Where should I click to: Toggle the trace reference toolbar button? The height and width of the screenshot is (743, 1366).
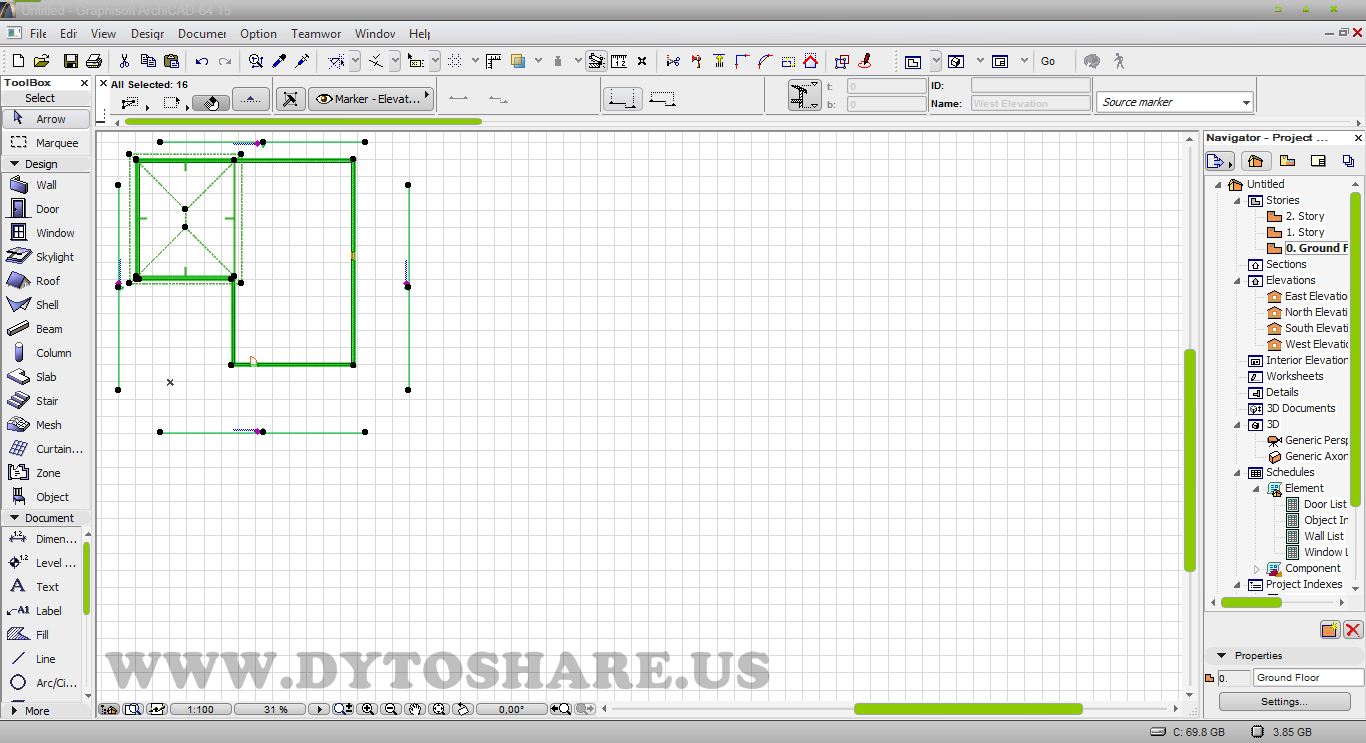coord(518,61)
